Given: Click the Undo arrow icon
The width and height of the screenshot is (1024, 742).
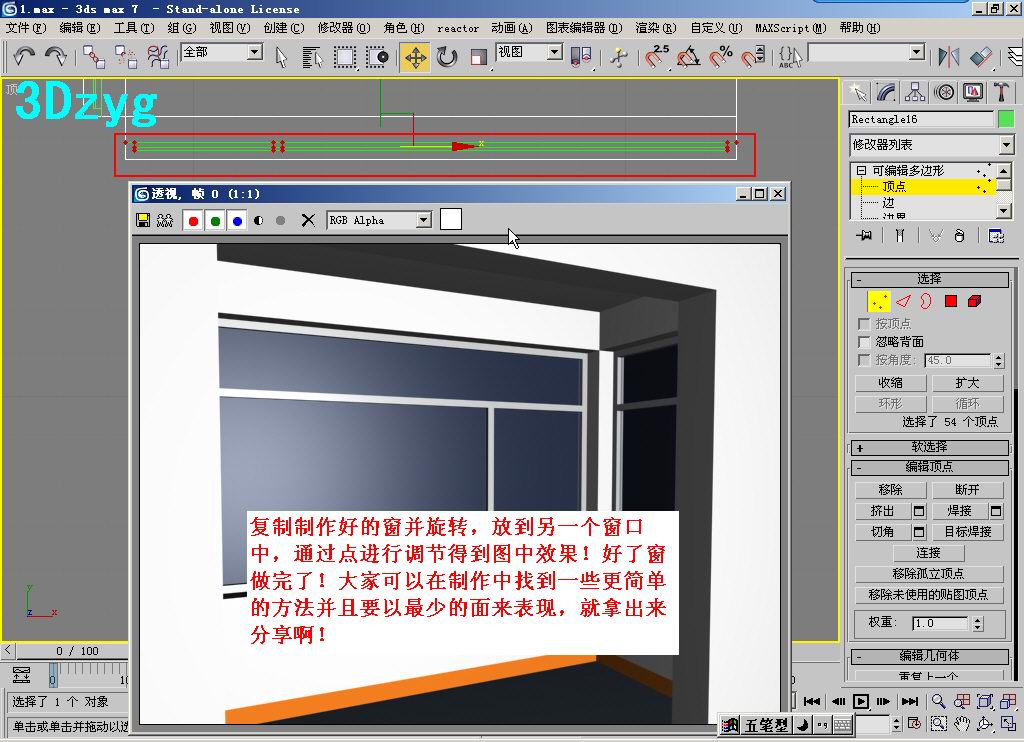Looking at the screenshot, I should (24, 57).
